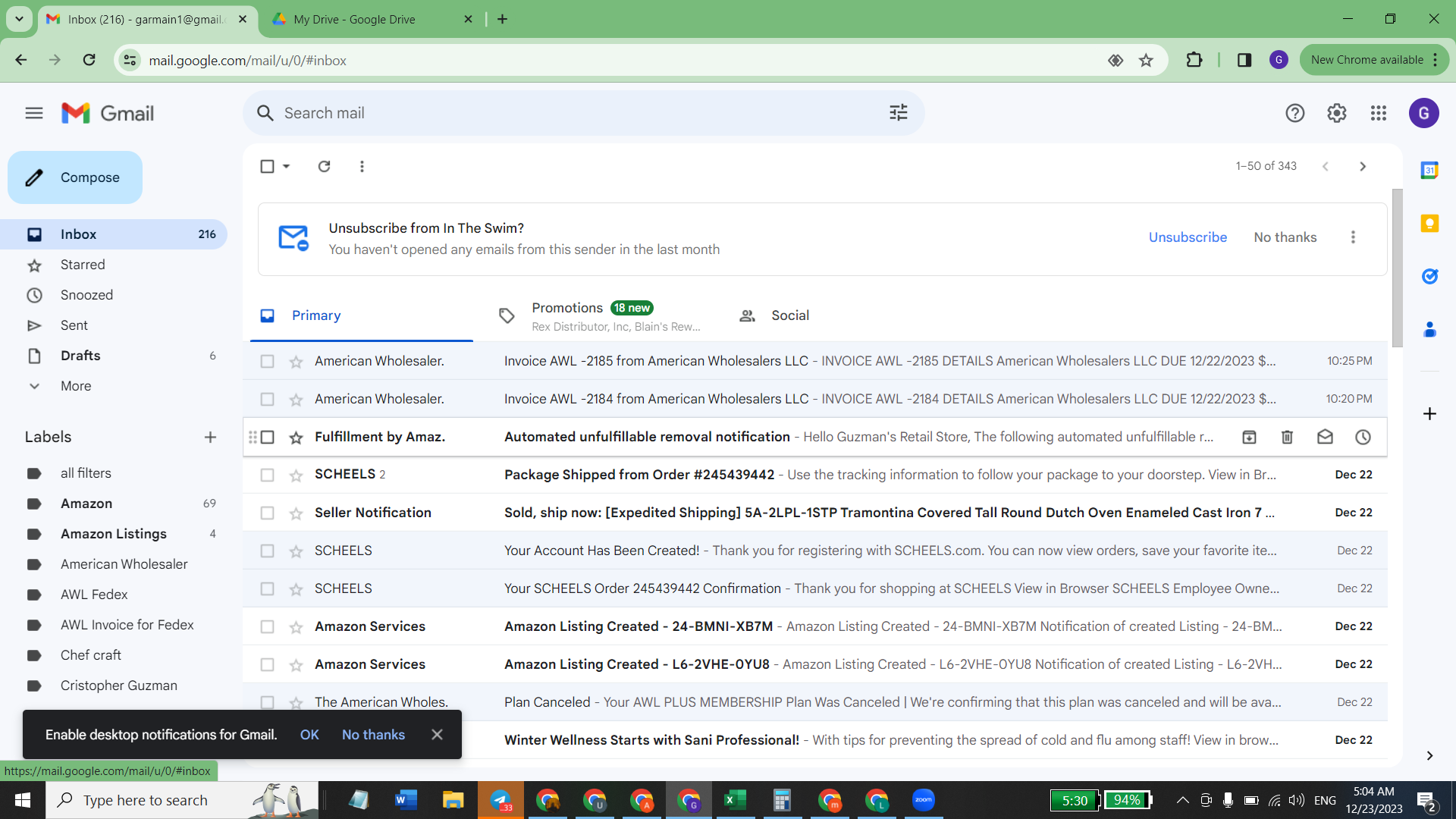Archive the Fulfillment by Amazon email
Viewport: 1456px width, 819px height.
(x=1250, y=437)
